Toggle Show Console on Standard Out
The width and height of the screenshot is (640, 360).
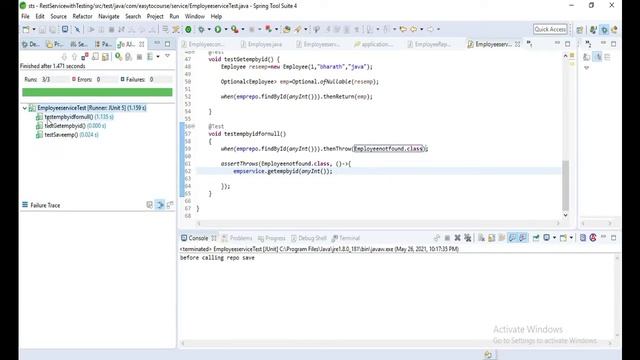tap(512, 238)
